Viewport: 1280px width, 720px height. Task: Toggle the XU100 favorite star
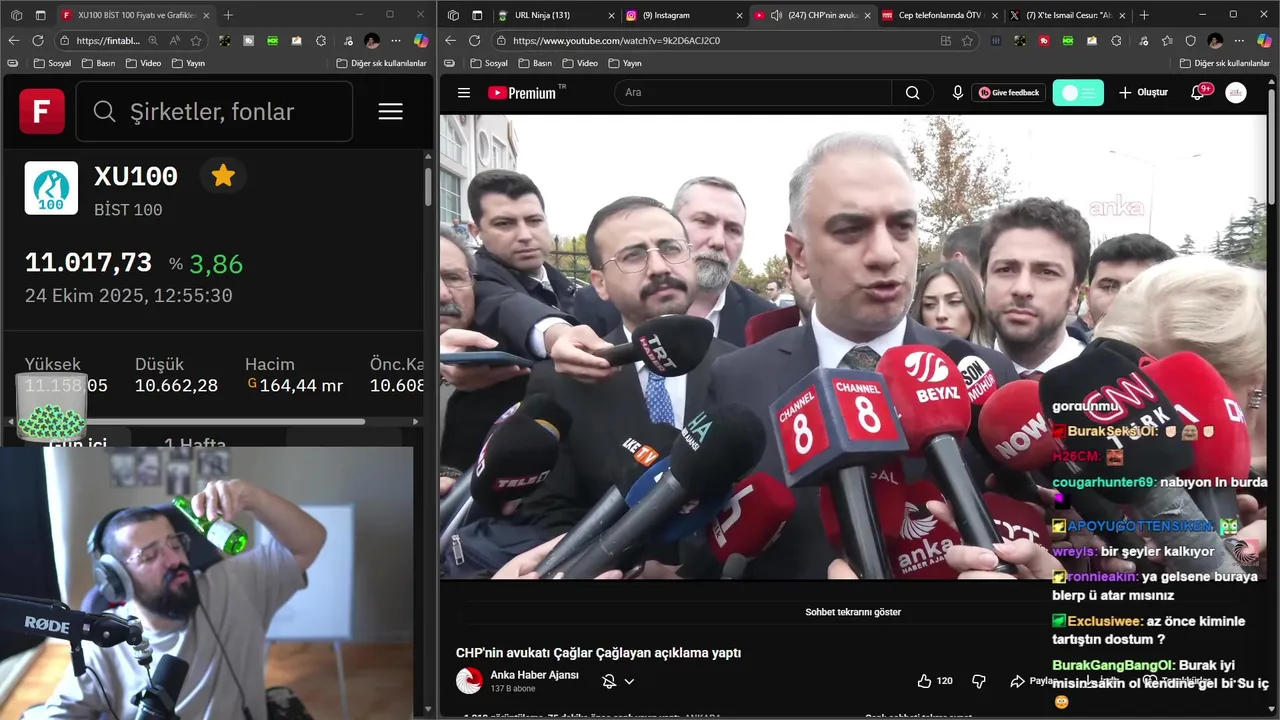tap(223, 176)
